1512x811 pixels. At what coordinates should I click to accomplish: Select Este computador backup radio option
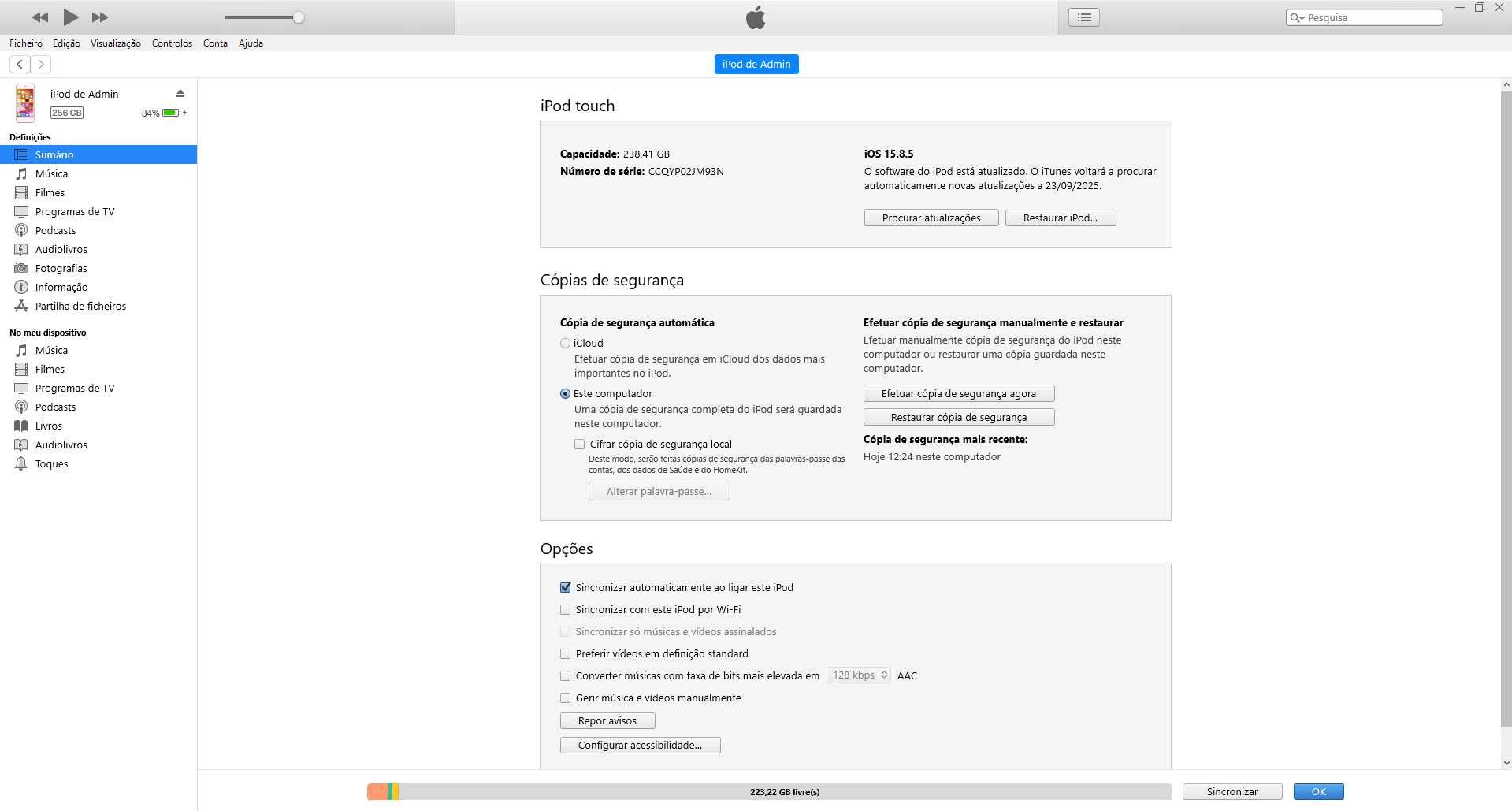565,393
